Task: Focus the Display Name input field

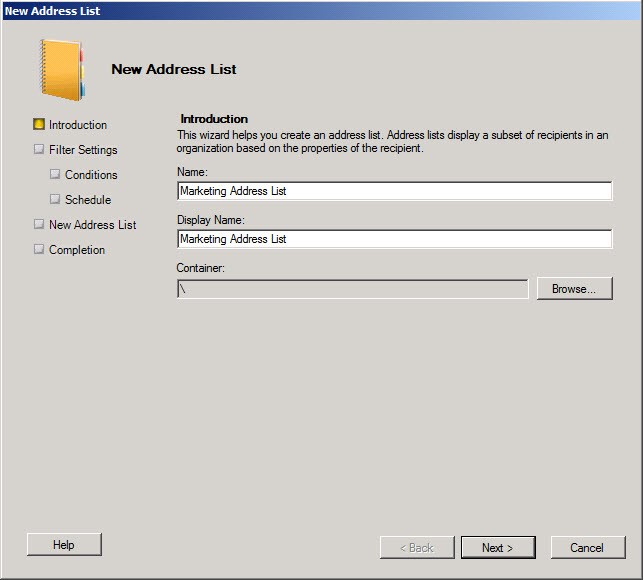Action: (x=395, y=239)
